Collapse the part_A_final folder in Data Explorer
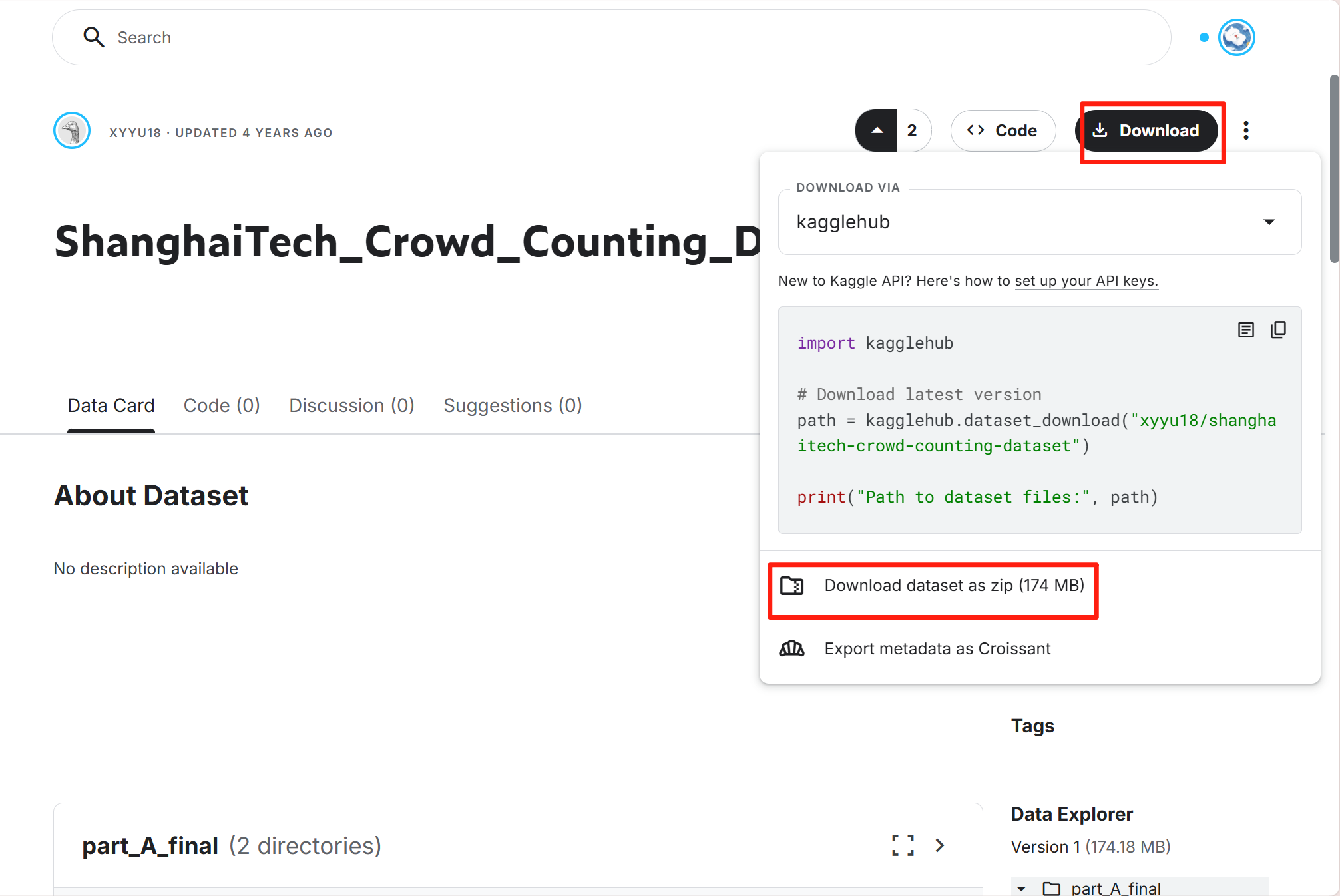The image size is (1340, 896). pyautogui.click(x=1022, y=888)
